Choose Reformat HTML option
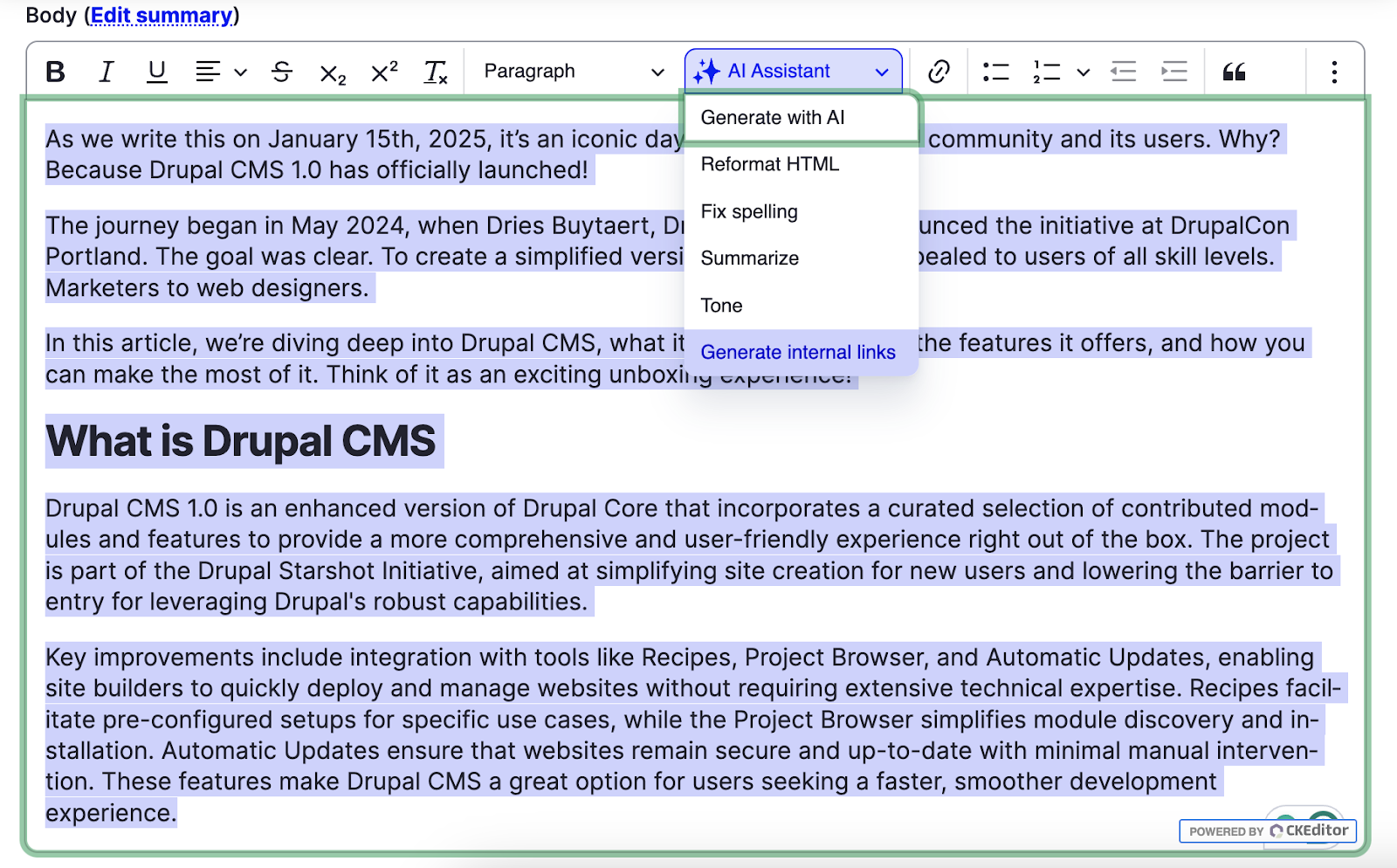 coord(802,164)
